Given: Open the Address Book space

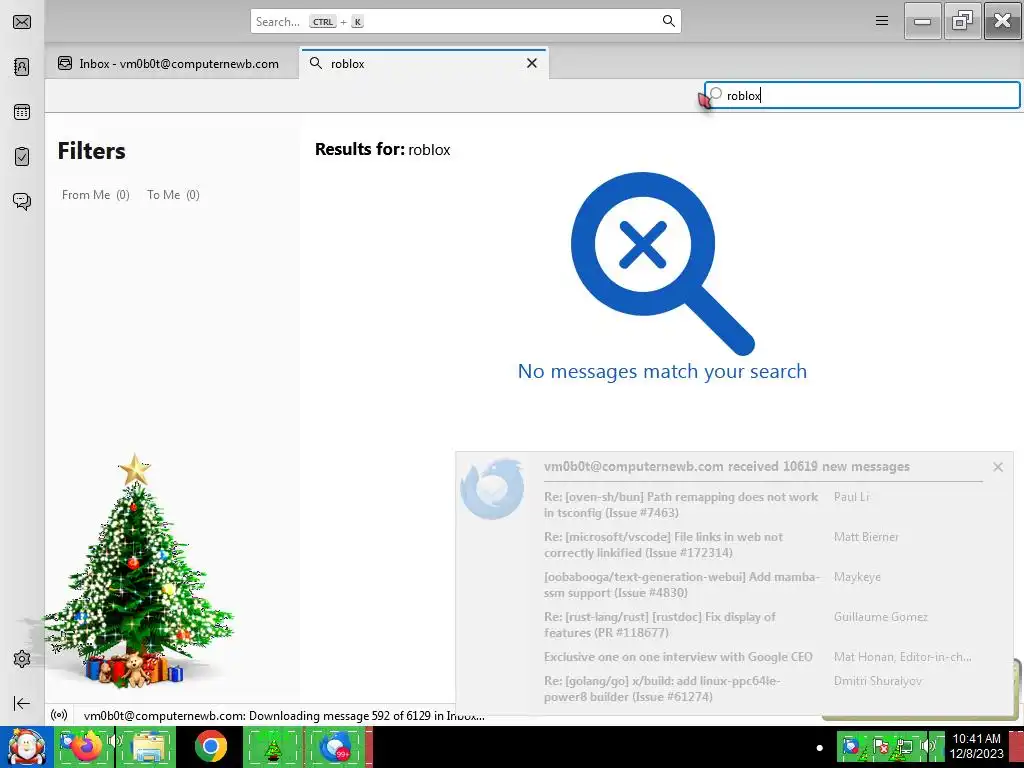Looking at the screenshot, I should pyautogui.click(x=22, y=67).
